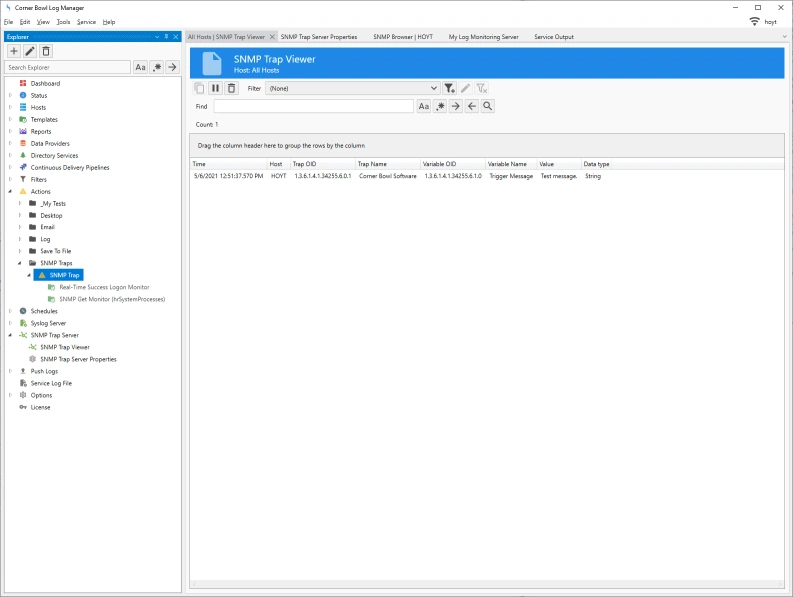Edit the selected Explorer item with the pencil icon

30,51
